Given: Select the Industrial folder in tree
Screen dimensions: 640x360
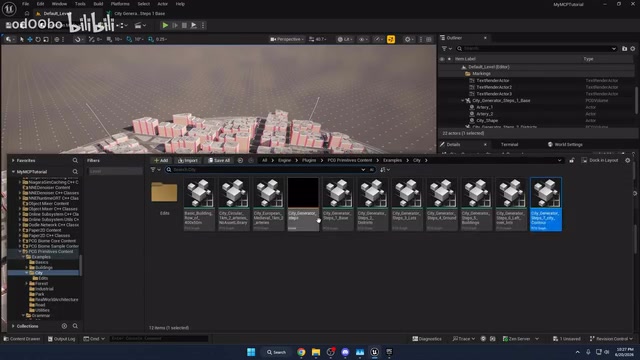Looking at the screenshot, I should click(x=44, y=289).
